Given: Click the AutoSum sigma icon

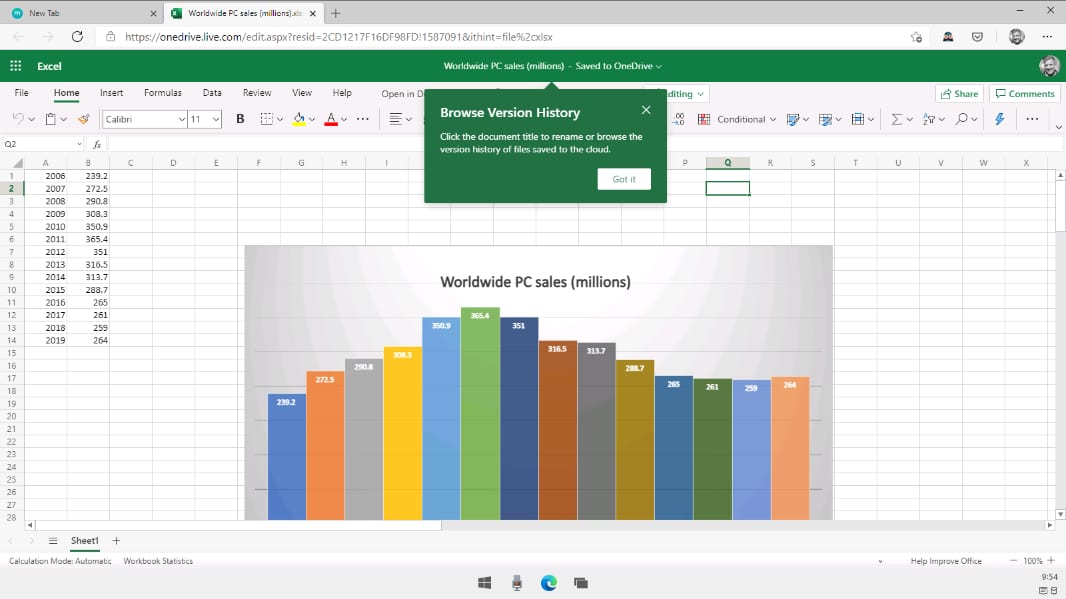Looking at the screenshot, I should (x=896, y=119).
